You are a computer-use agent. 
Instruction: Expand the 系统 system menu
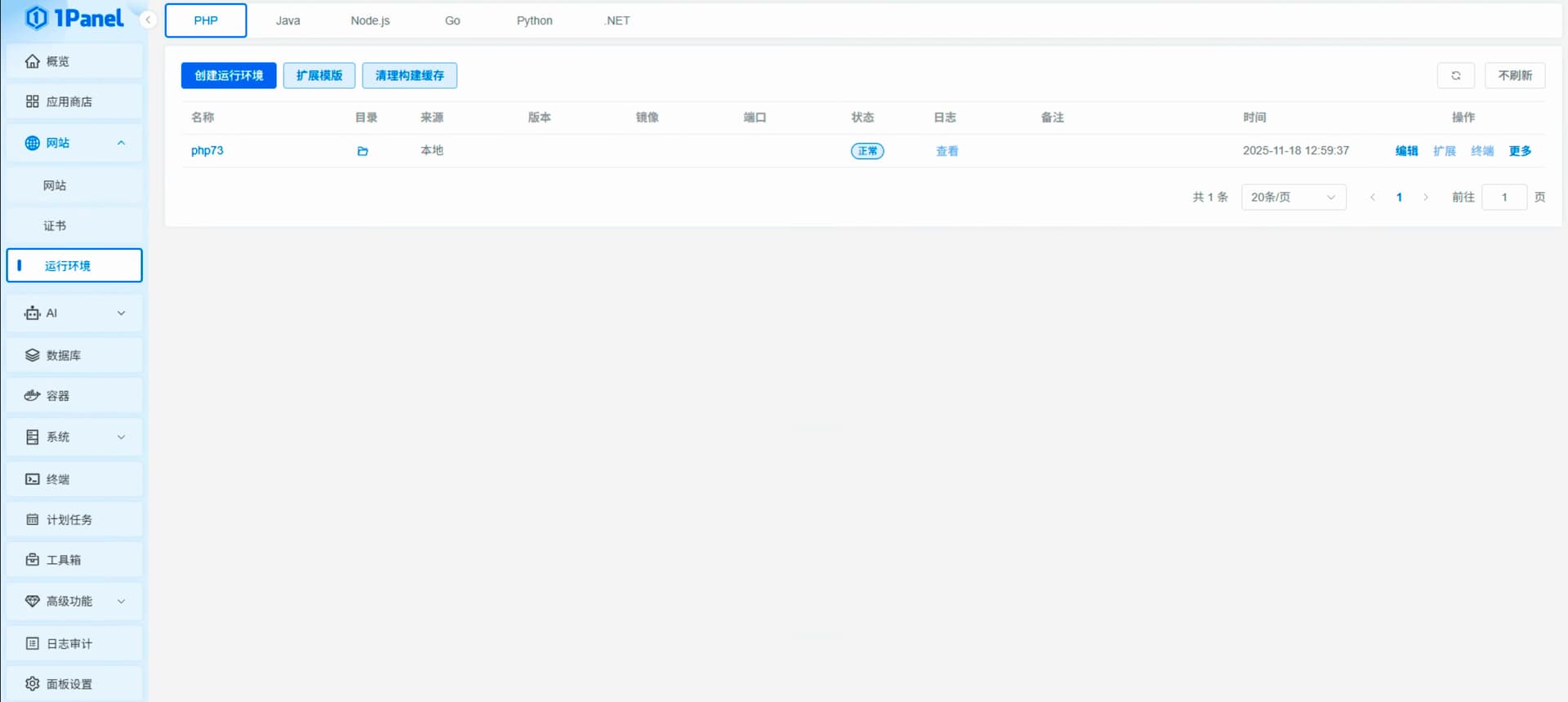coord(73,438)
